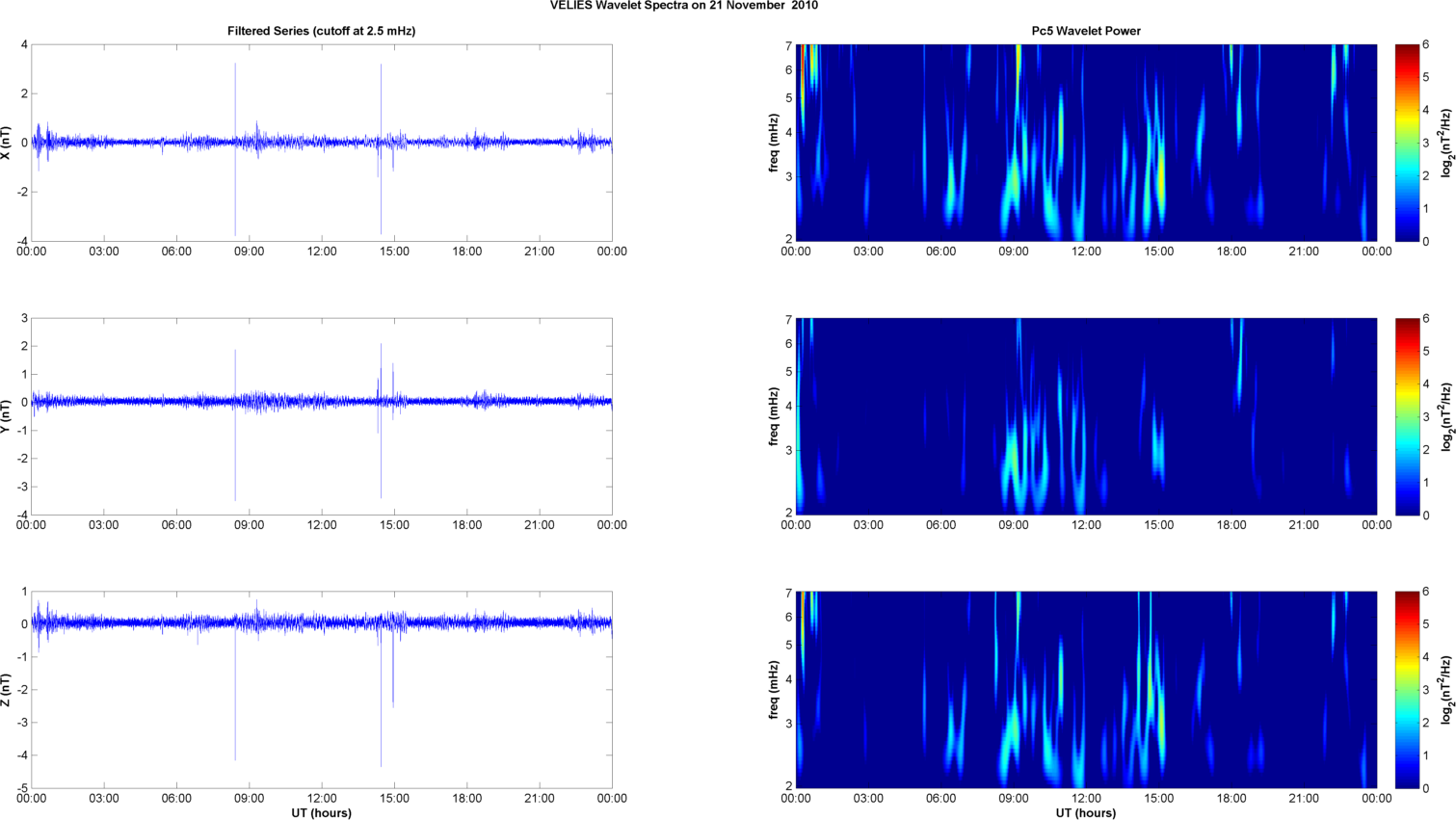Click freq (mHz) label of bottom wavelet plot
The image size is (1456, 820).
coord(774,690)
